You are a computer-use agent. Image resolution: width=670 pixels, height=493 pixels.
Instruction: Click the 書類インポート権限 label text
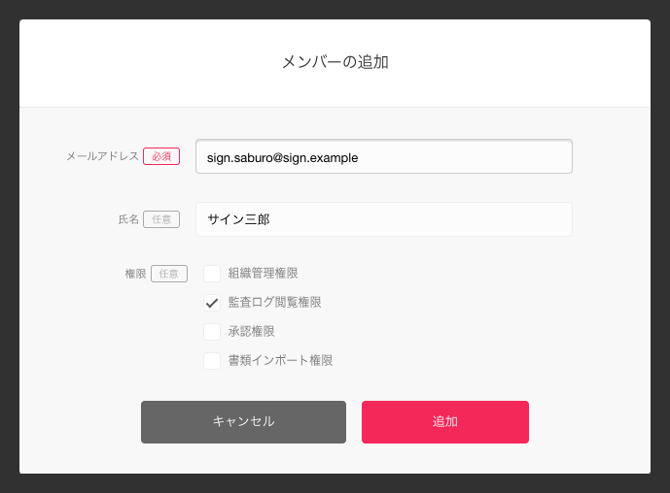[280, 361]
